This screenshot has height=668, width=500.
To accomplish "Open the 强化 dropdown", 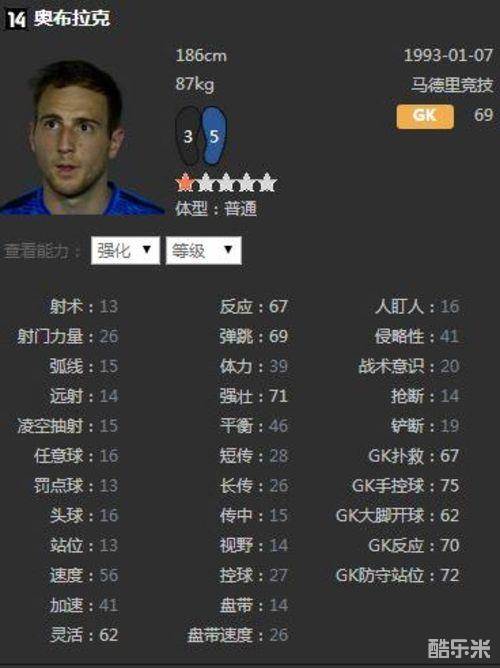I will point(125,250).
